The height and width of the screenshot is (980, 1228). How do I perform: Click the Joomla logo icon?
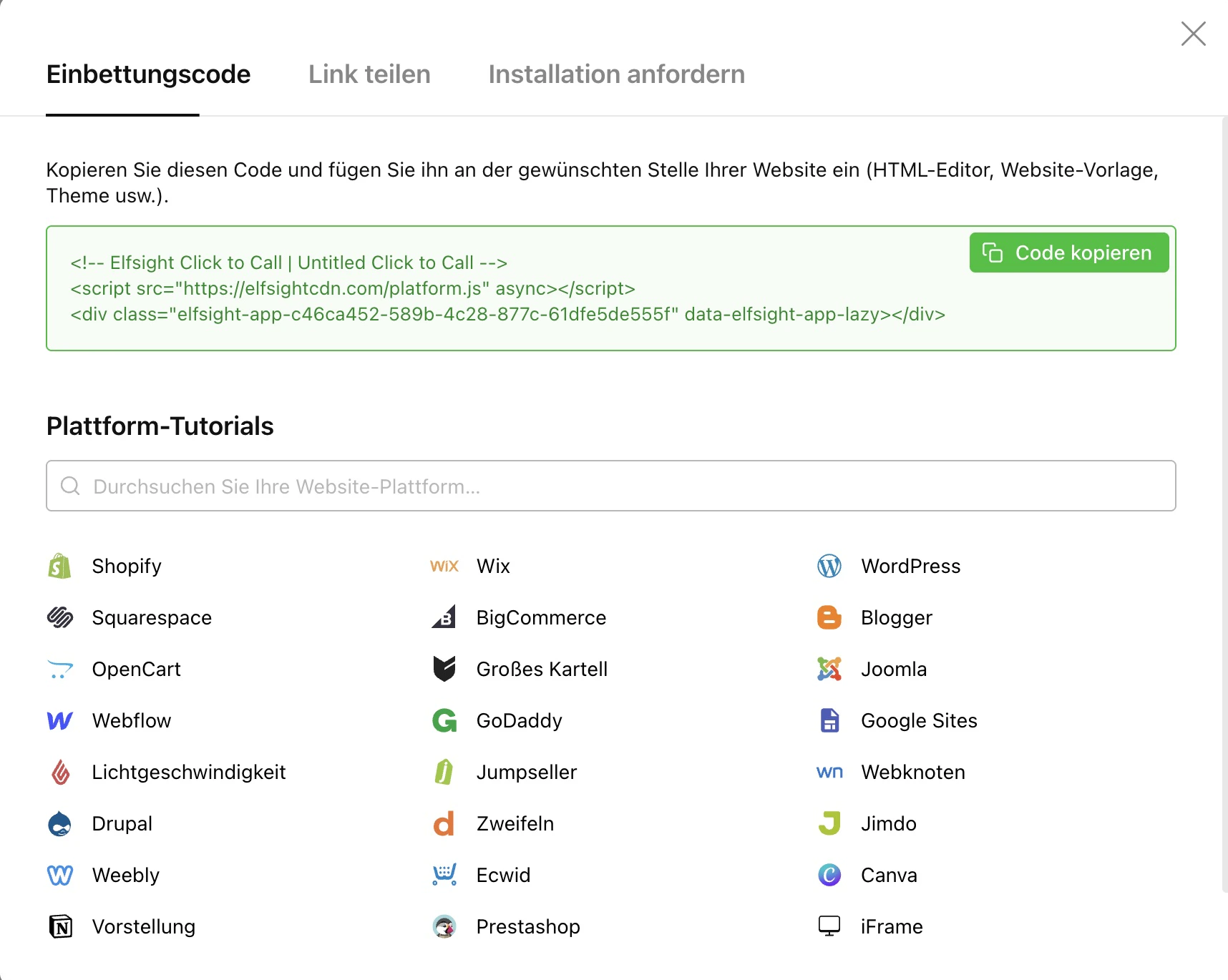(x=829, y=669)
